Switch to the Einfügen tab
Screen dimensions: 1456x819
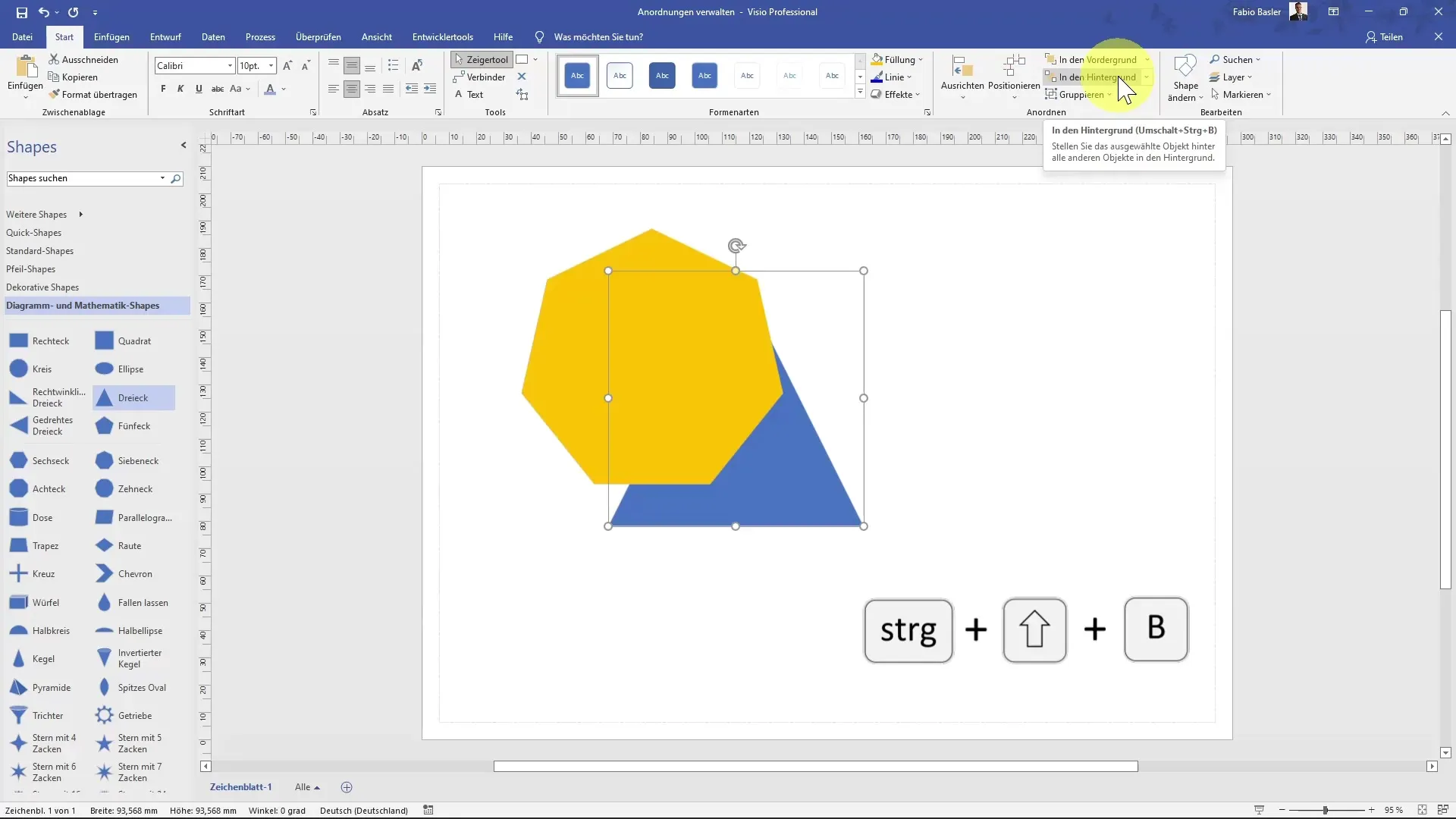(111, 36)
